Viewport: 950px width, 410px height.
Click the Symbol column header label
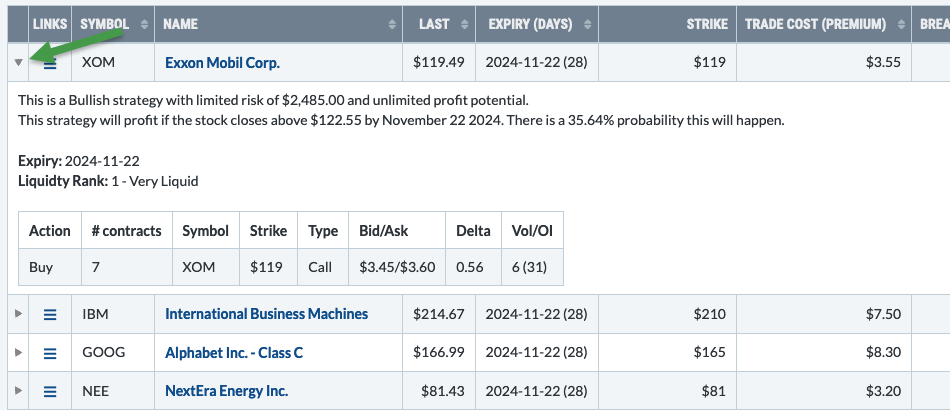point(104,24)
